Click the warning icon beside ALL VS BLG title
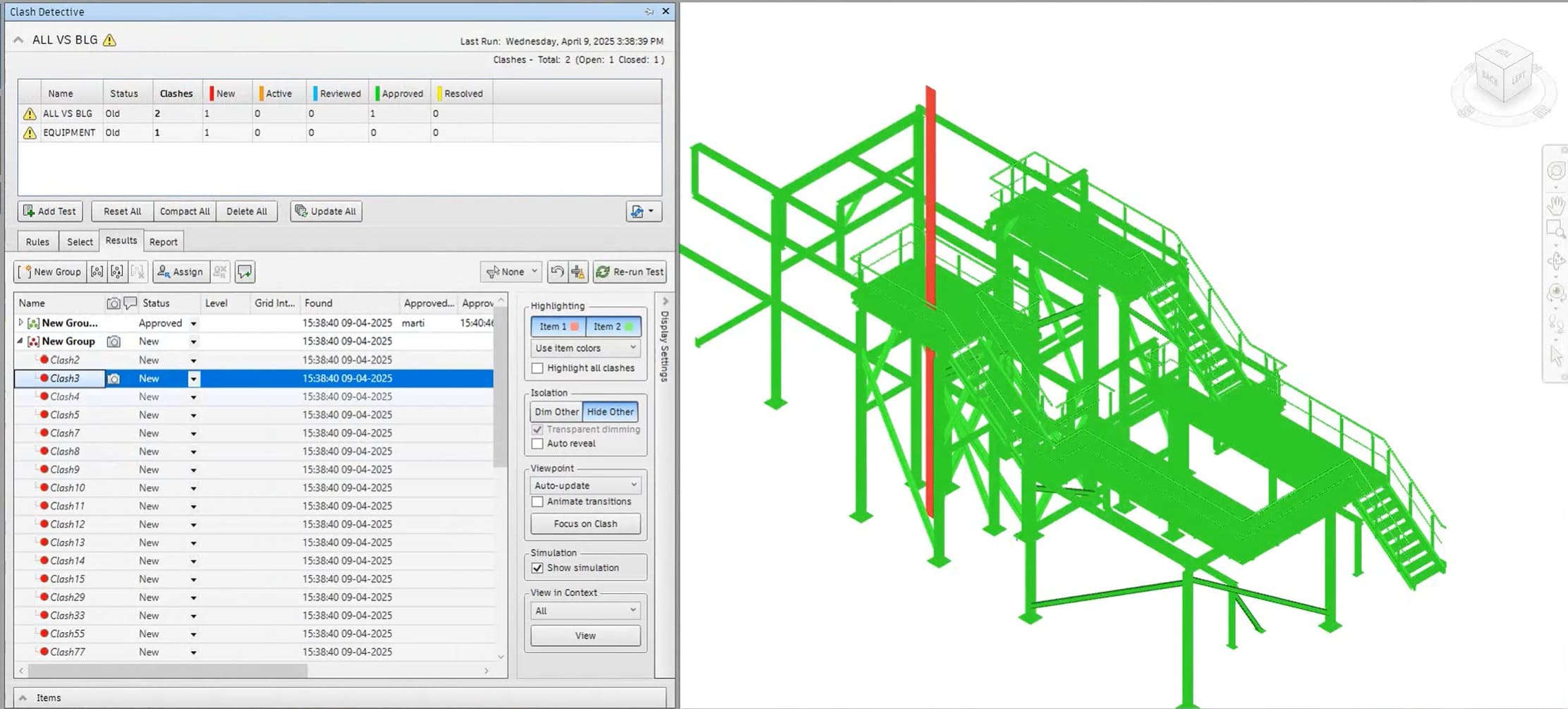Screen dimensions: 1568x709 109,40
